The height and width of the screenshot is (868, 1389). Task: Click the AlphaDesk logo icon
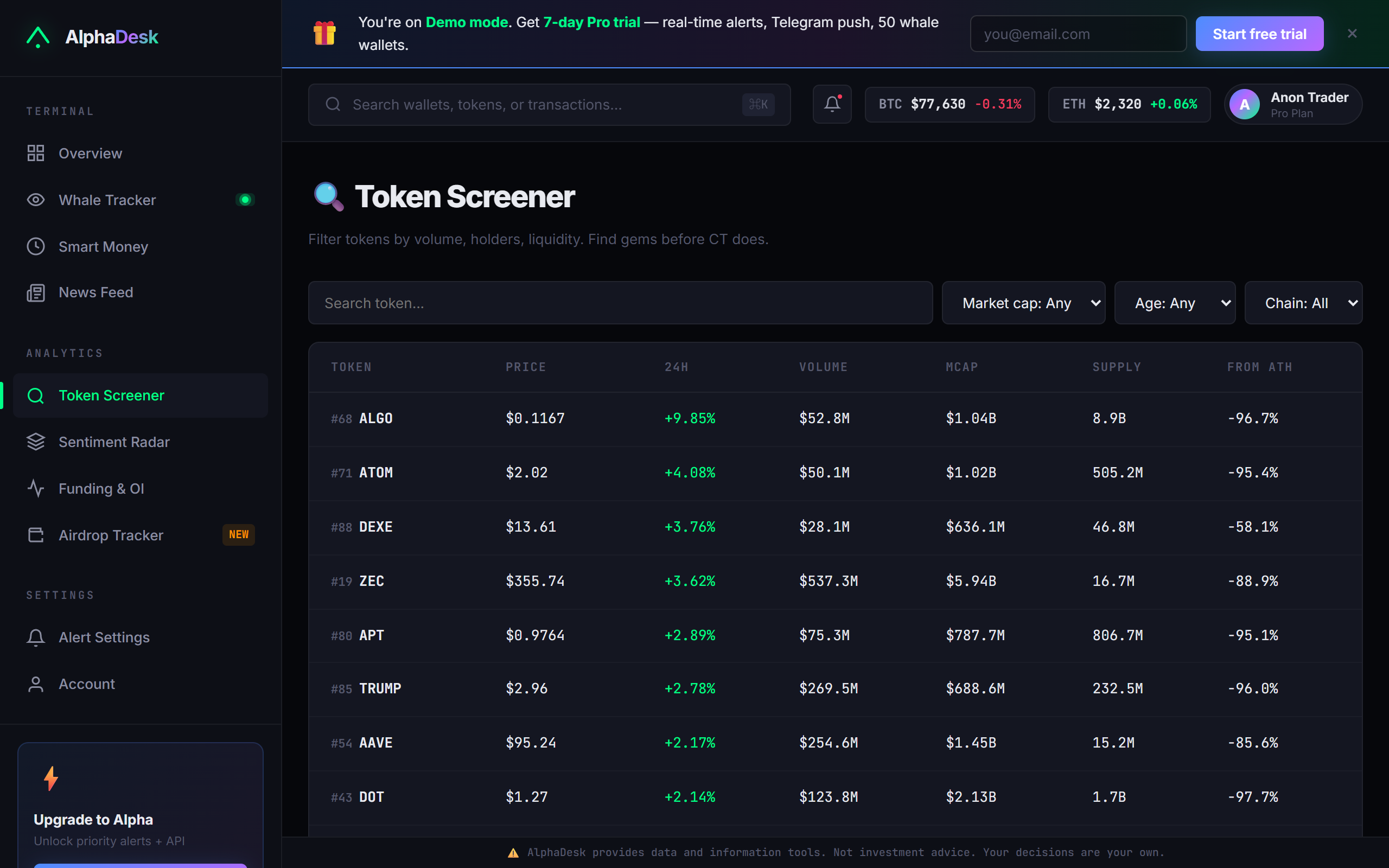(x=38, y=37)
